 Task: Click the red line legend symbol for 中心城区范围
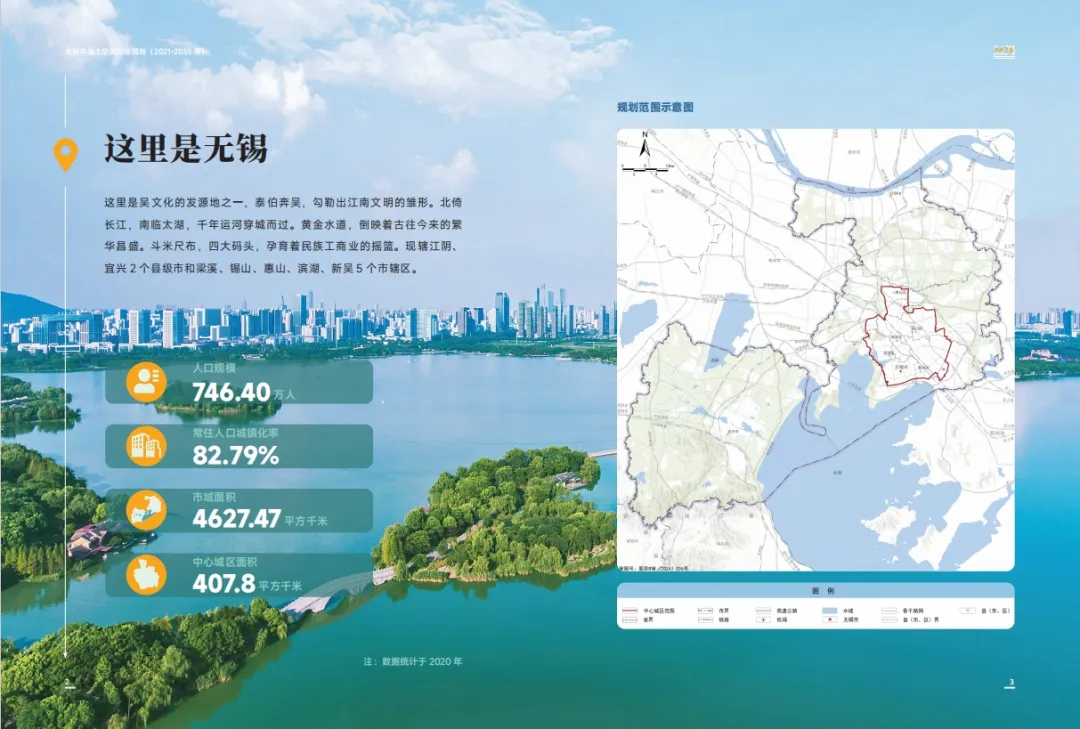(630, 610)
